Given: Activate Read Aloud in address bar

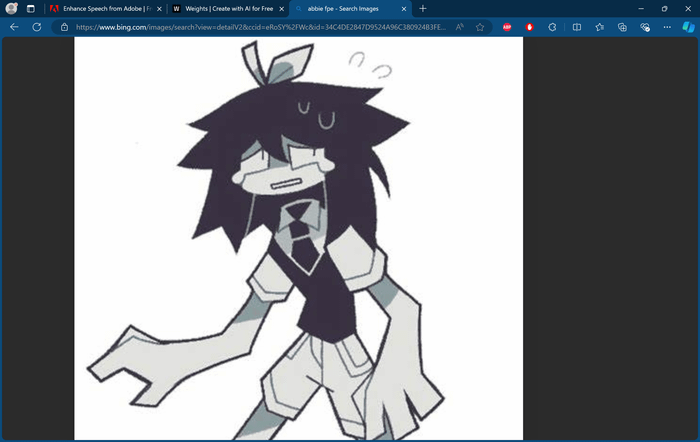Looking at the screenshot, I should [459, 27].
